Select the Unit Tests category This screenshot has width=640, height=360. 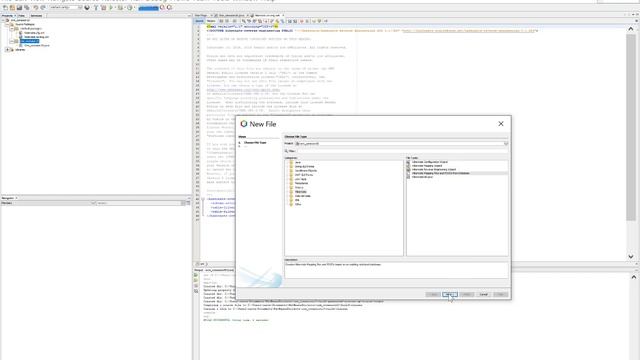coord(300,179)
